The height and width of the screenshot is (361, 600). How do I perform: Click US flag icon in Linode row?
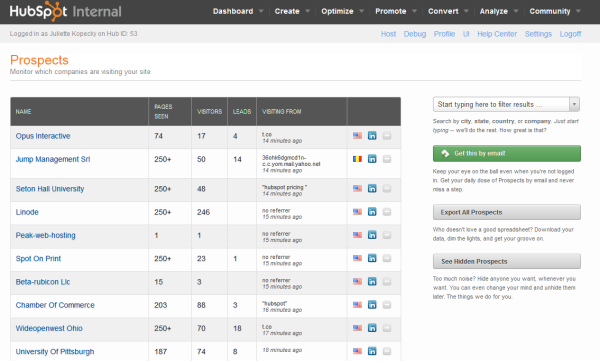(x=357, y=212)
